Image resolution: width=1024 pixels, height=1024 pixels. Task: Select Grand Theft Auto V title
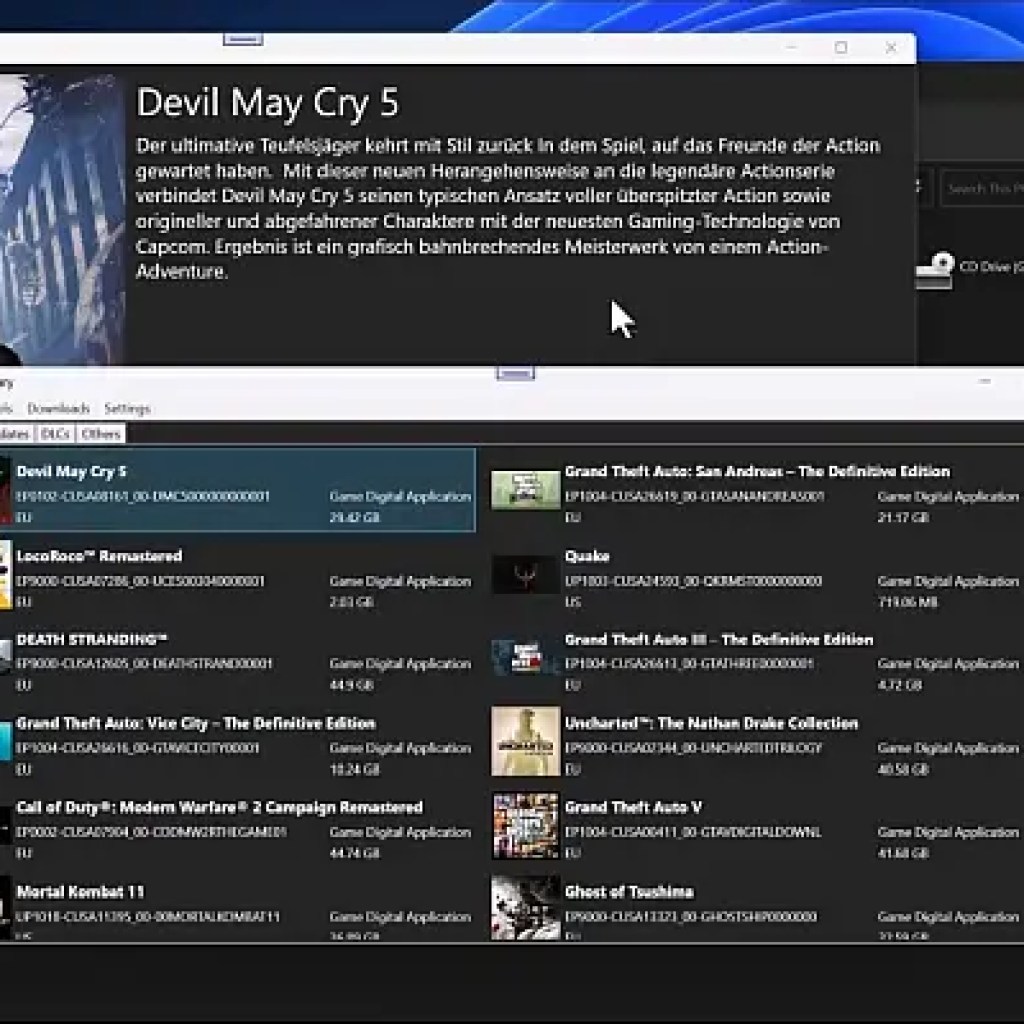click(x=633, y=807)
